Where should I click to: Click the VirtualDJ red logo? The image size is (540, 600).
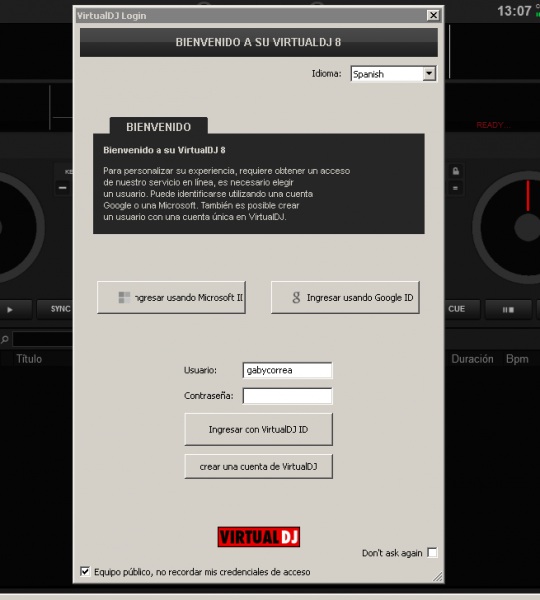click(259, 537)
